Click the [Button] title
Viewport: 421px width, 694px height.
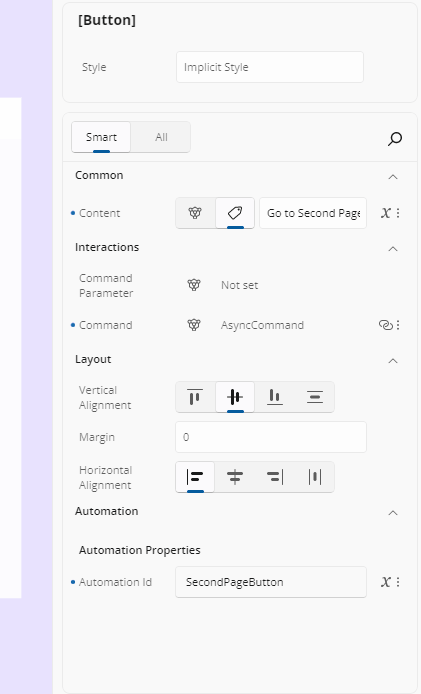(107, 20)
